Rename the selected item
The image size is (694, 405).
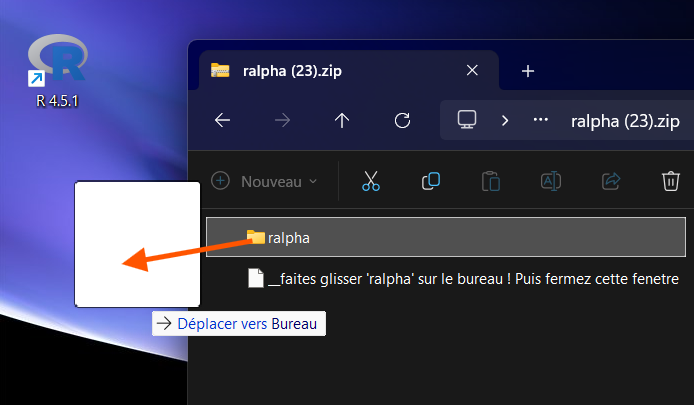click(x=551, y=181)
